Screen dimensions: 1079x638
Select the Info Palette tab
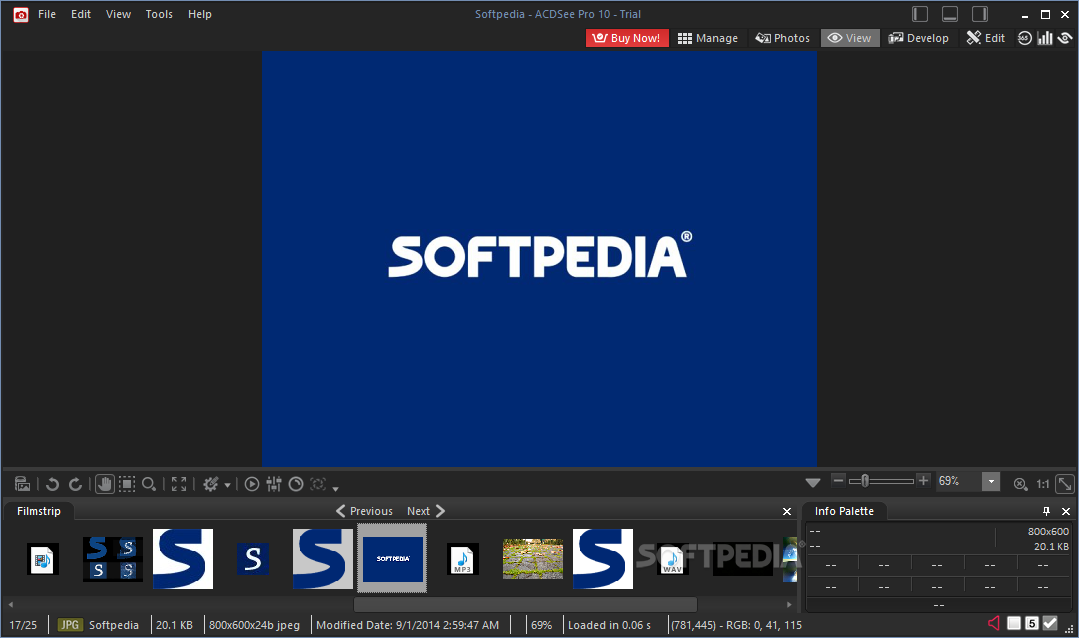coord(844,511)
